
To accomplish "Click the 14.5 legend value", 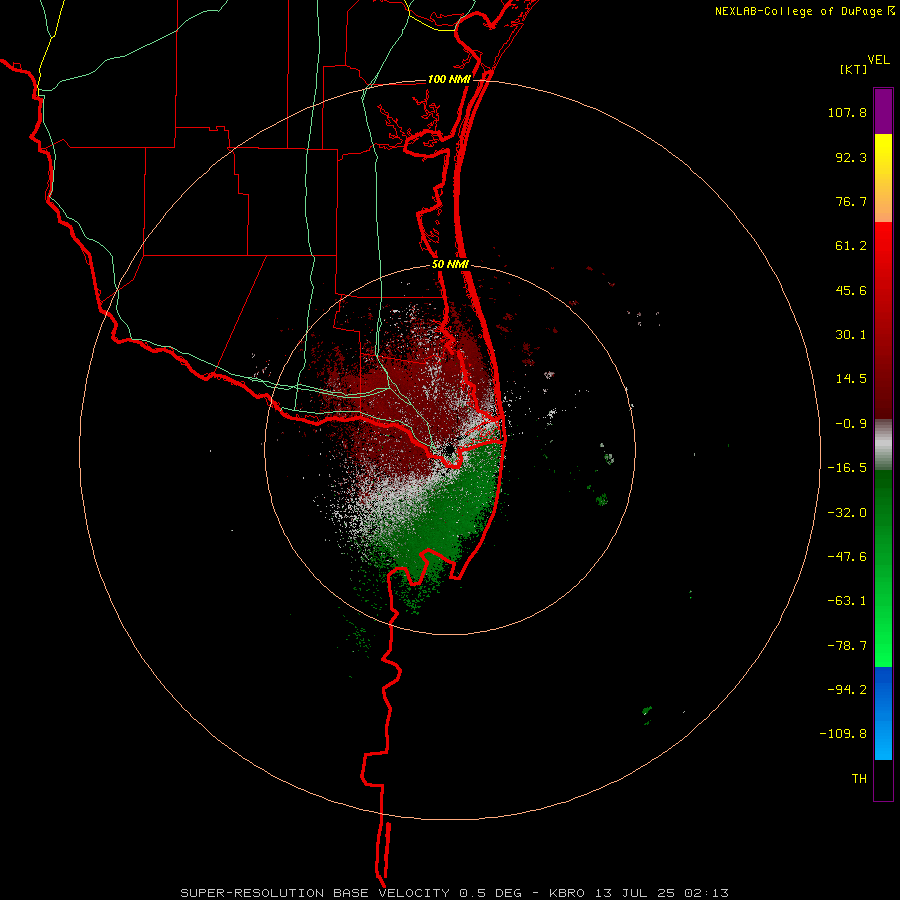I will (851, 379).
